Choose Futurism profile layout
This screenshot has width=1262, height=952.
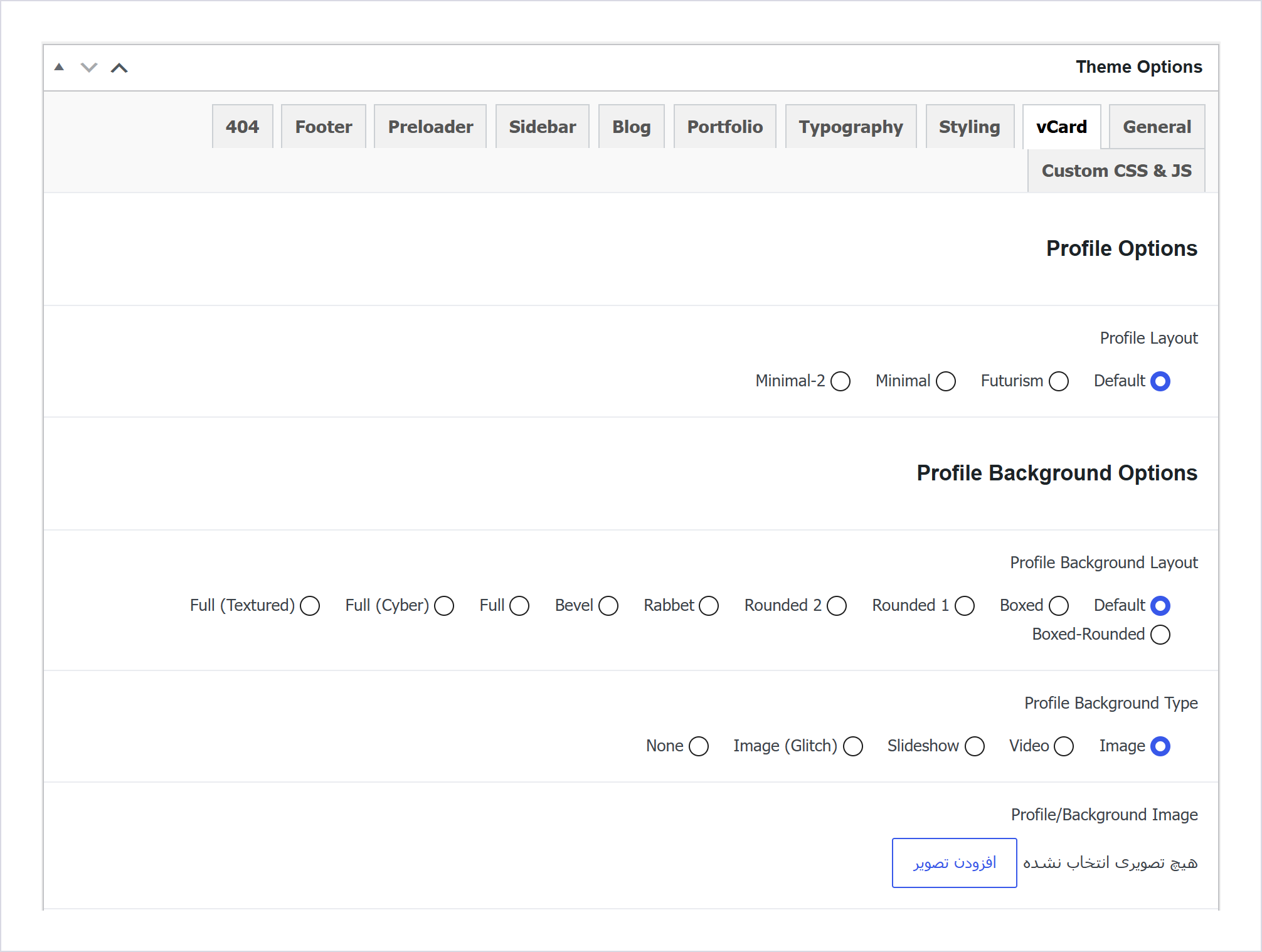pyautogui.click(x=1059, y=381)
